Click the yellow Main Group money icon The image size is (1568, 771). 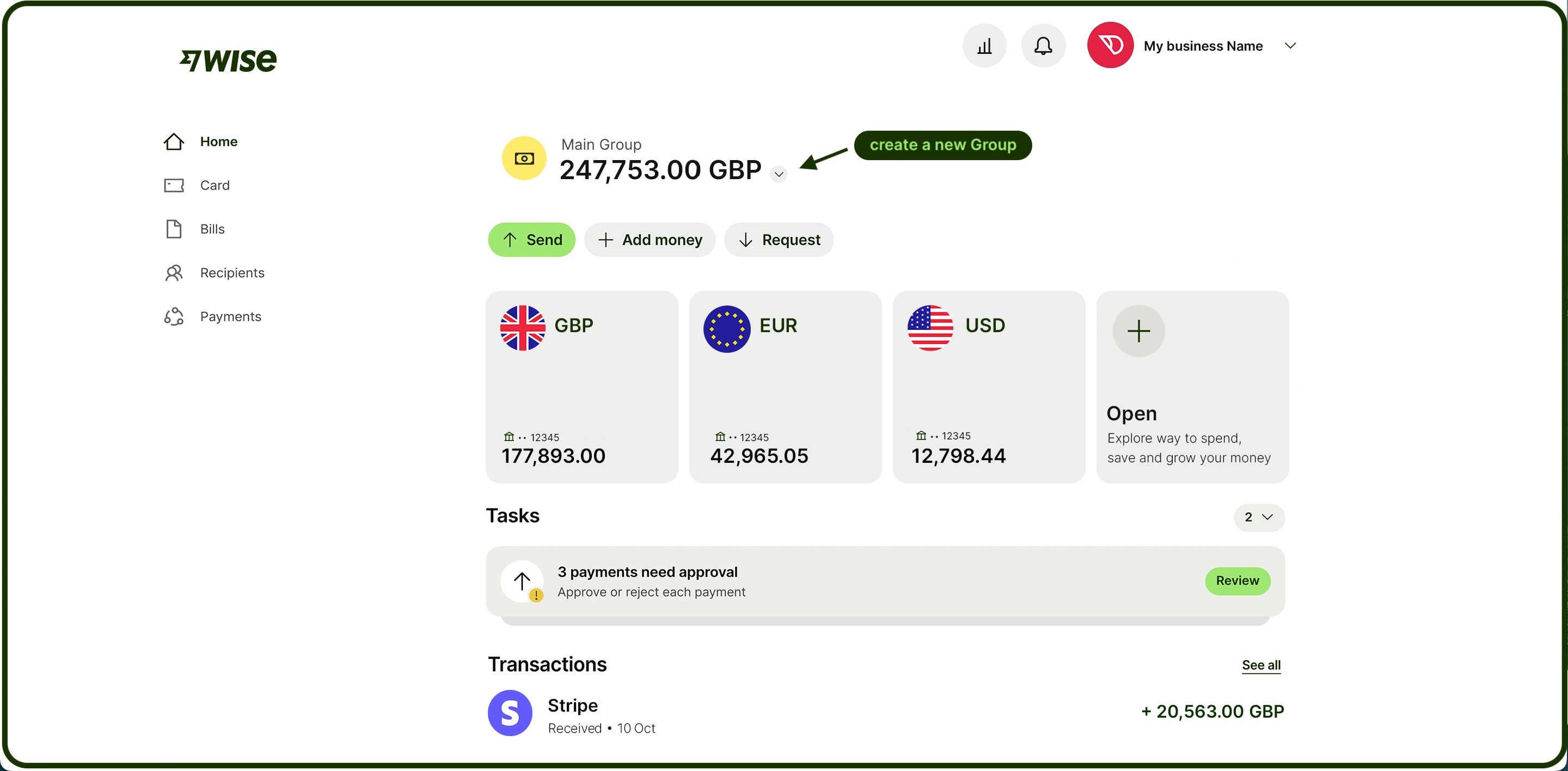pos(523,158)
